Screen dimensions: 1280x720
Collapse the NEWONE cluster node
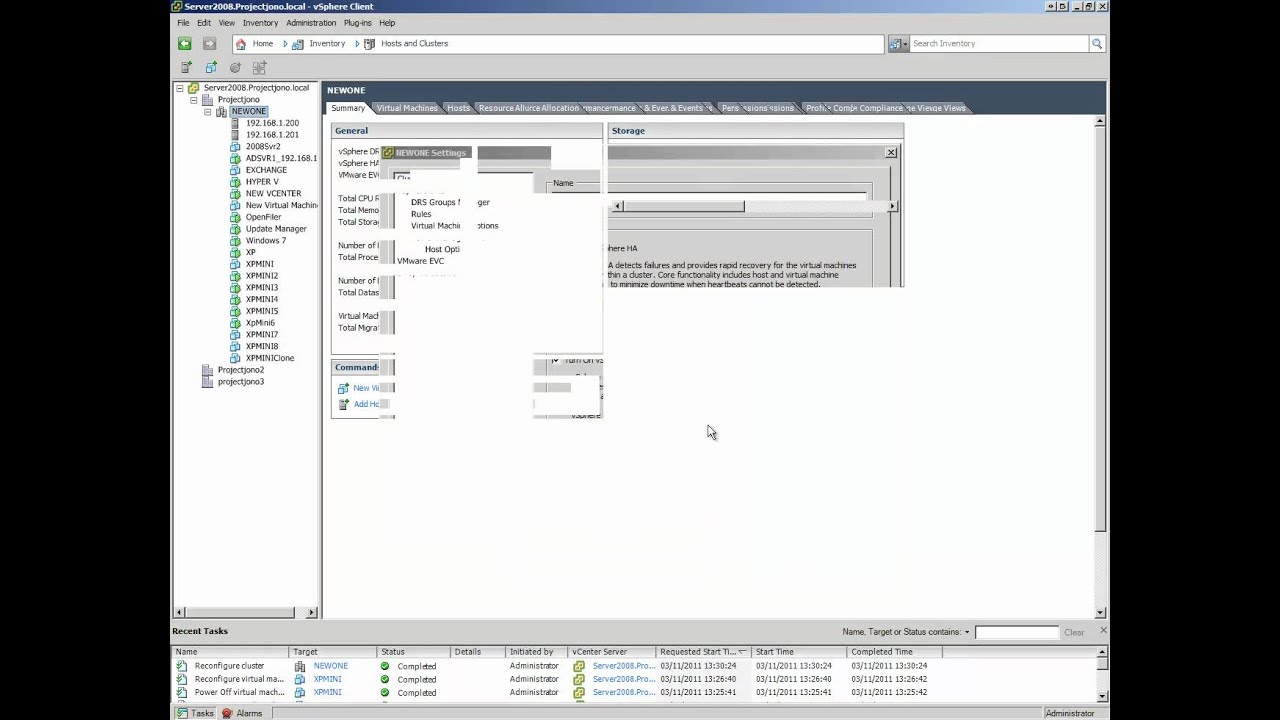point(208,112)
